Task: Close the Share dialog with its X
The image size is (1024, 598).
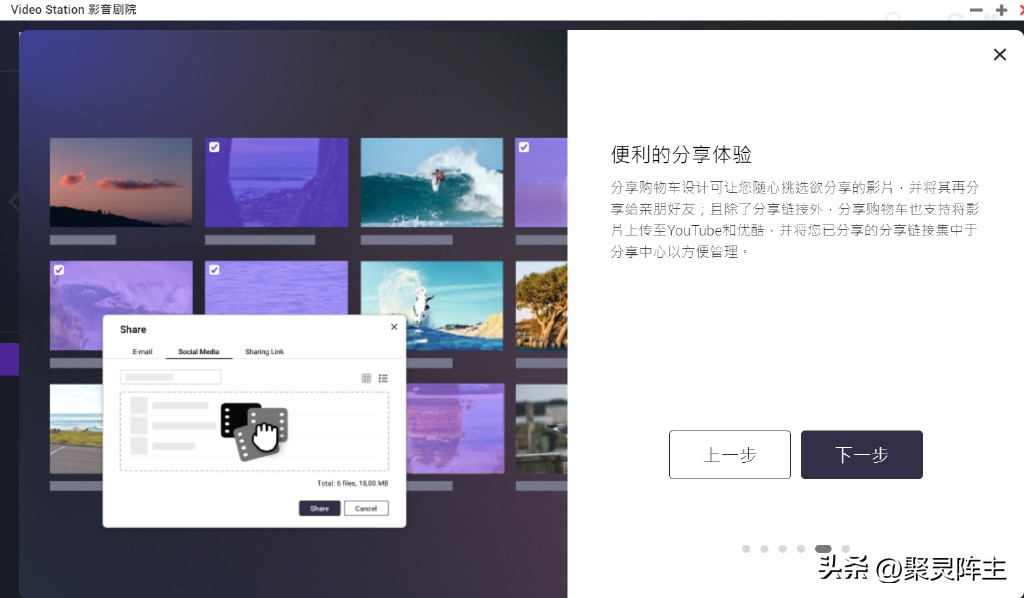Action: pos(393,326)
